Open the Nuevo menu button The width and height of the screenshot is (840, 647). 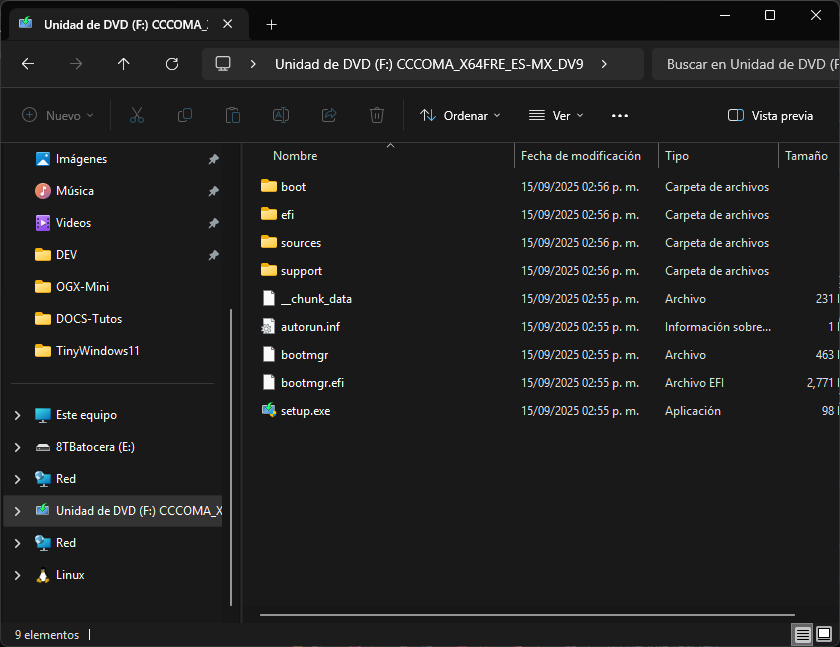[58, 116]
